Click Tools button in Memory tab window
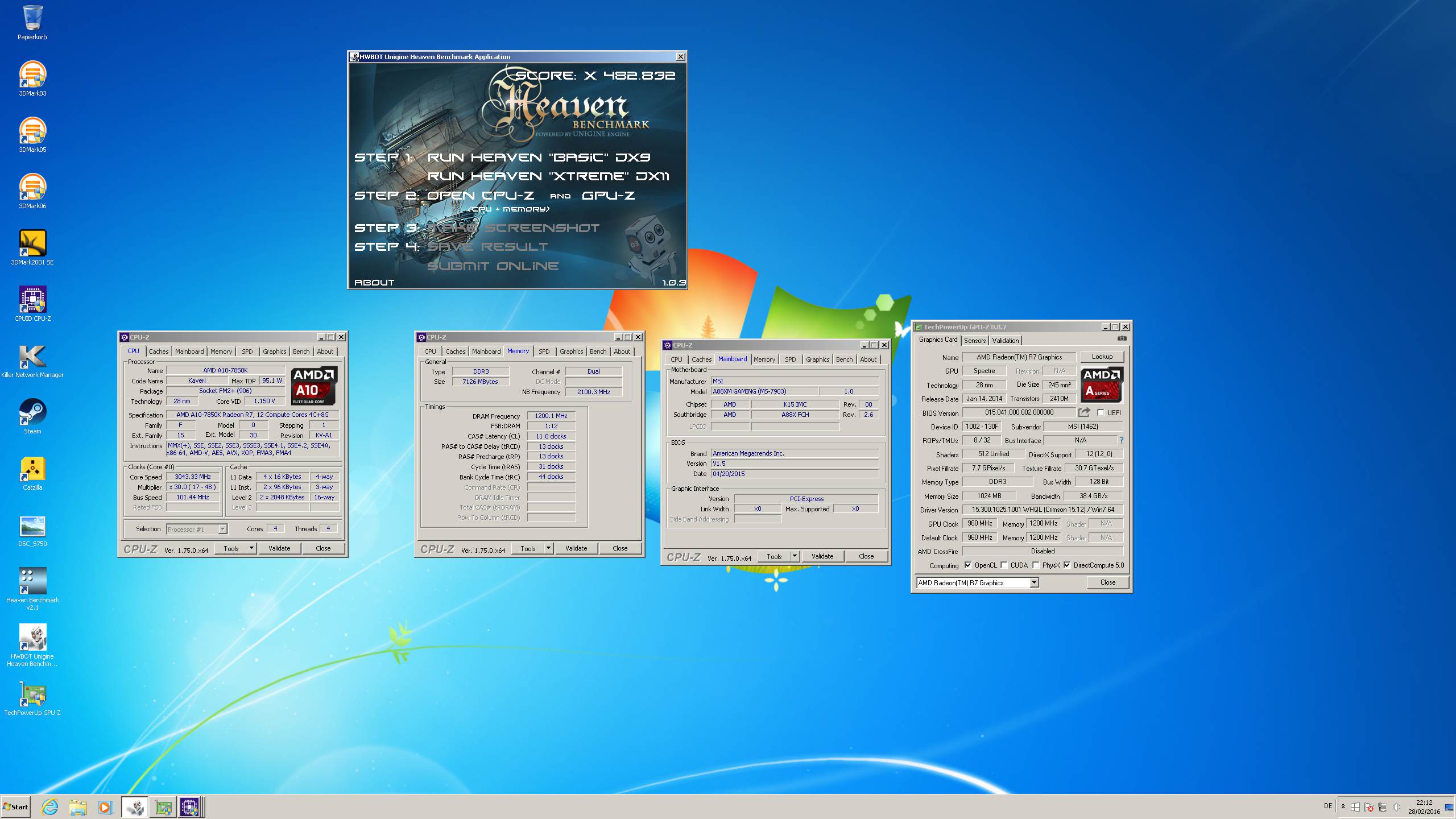This screenshot has width=1456, height=819. click(x=528, y=548)
